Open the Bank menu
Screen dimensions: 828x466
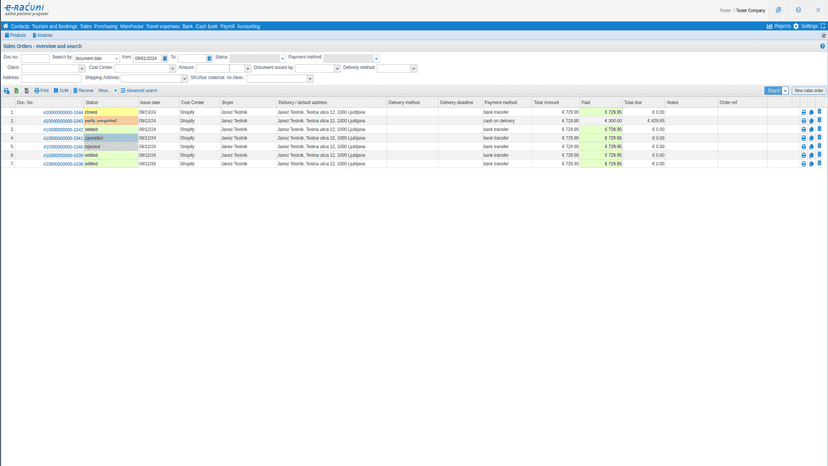click(187, 26)
